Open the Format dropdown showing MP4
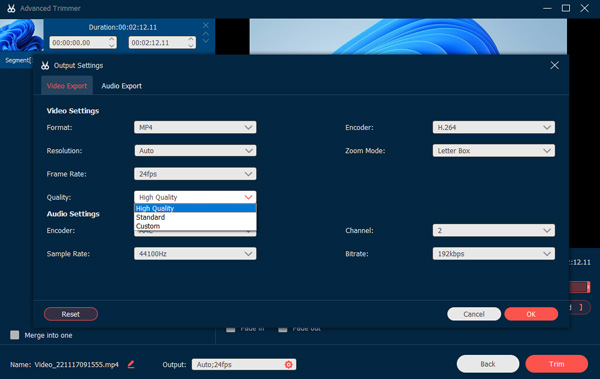Screen dimensions: 600x379 (195, 127)
